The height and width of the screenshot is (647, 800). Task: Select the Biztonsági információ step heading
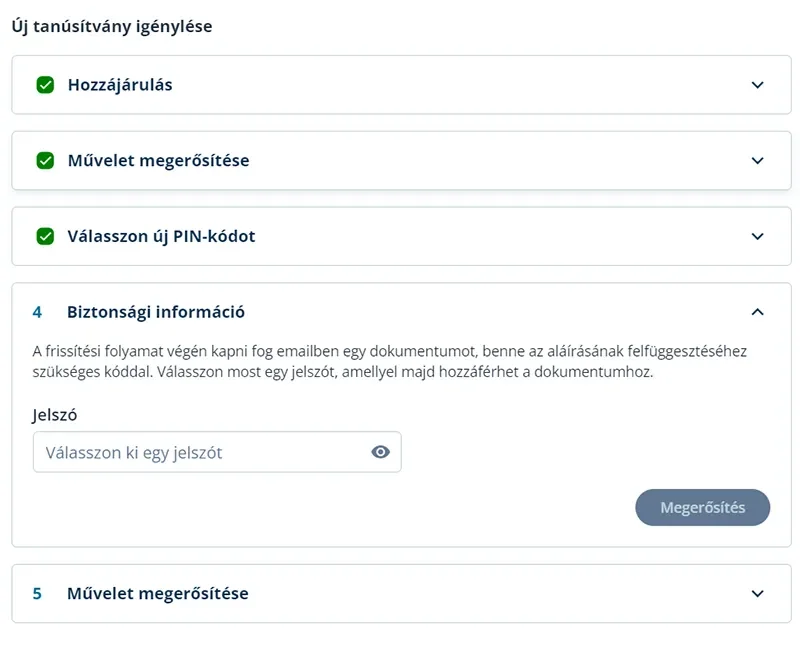coord(156,312)
